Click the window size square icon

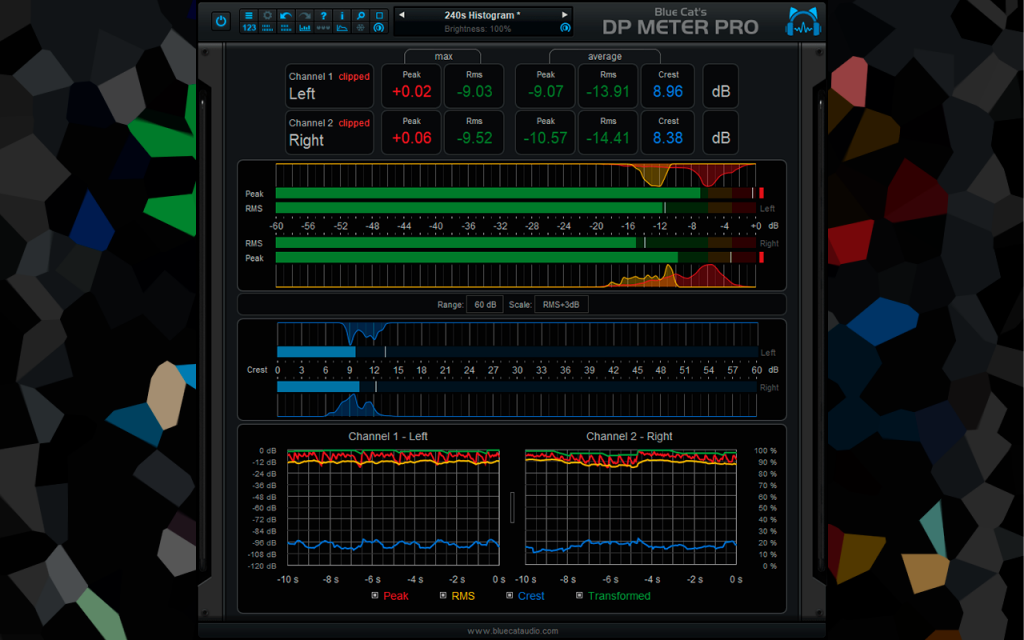[379, 15]
